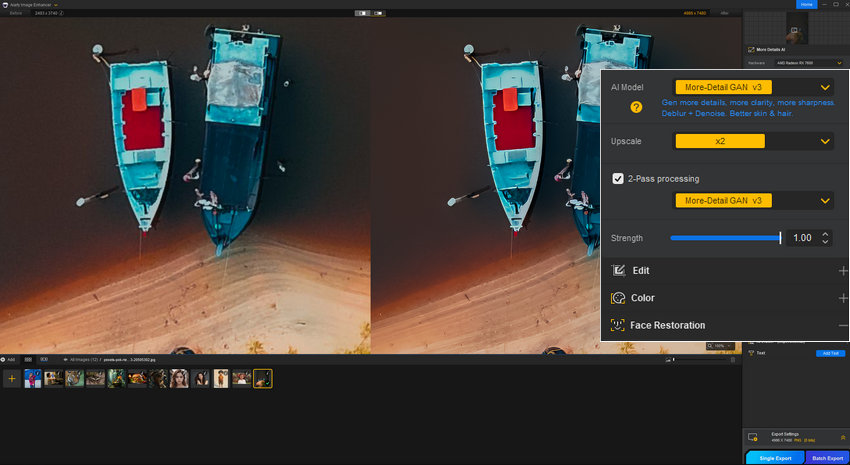The height and width of the screenshot is (465, 850).
Task: Click the delete trash icon
Action: (733, 359)
